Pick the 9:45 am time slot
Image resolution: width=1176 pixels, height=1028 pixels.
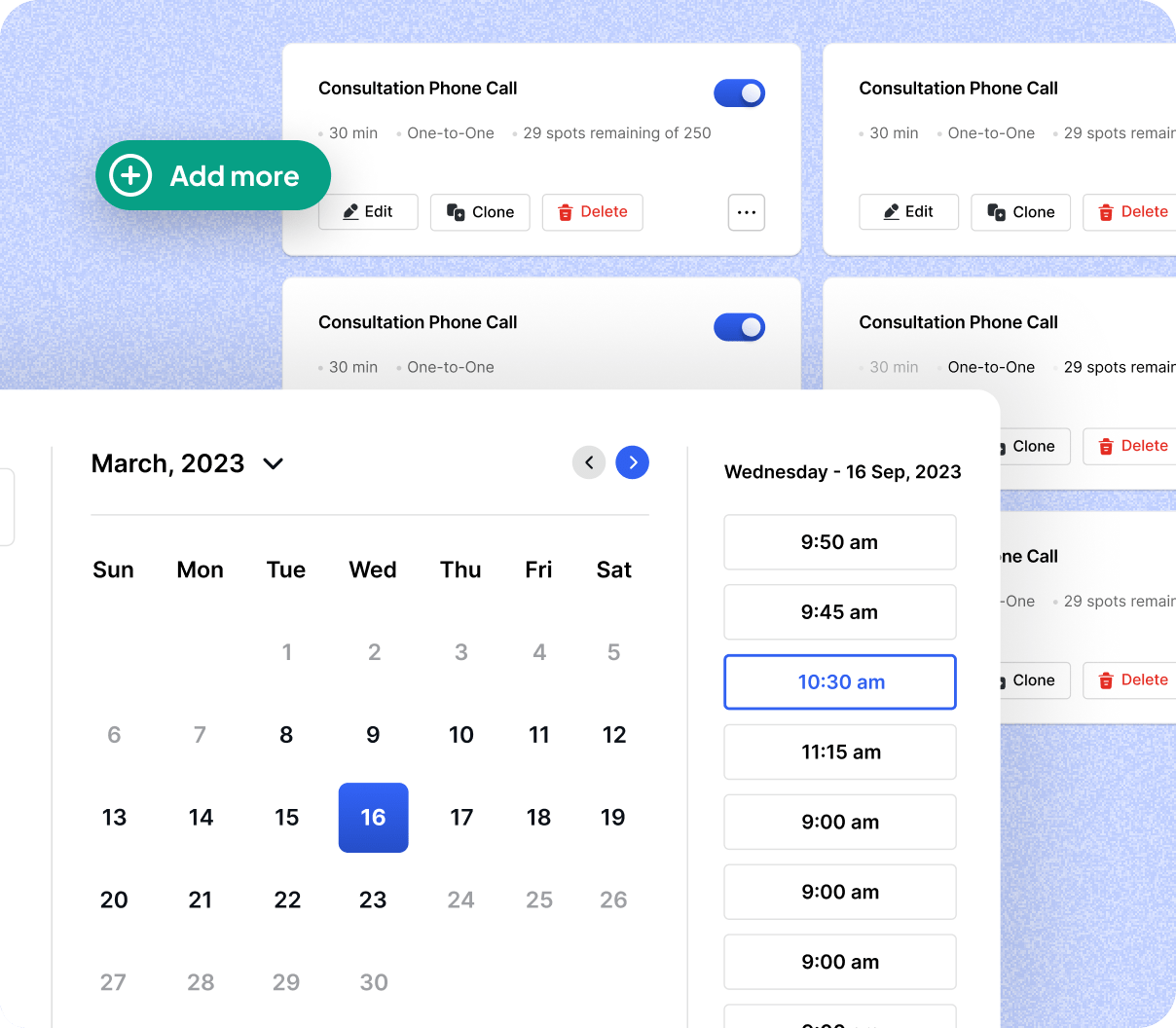pyautogui.click(x=840, y=612)
